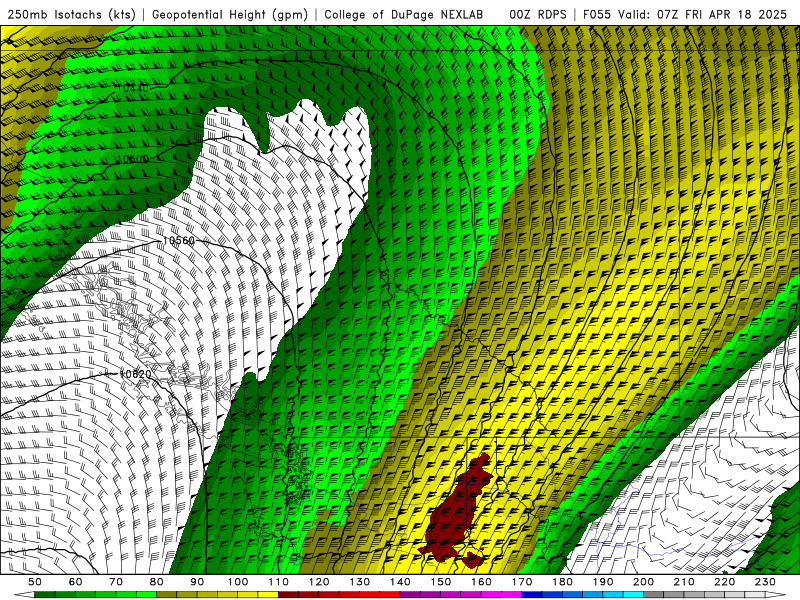Click the 70 label on the color scale

(116, 582)
